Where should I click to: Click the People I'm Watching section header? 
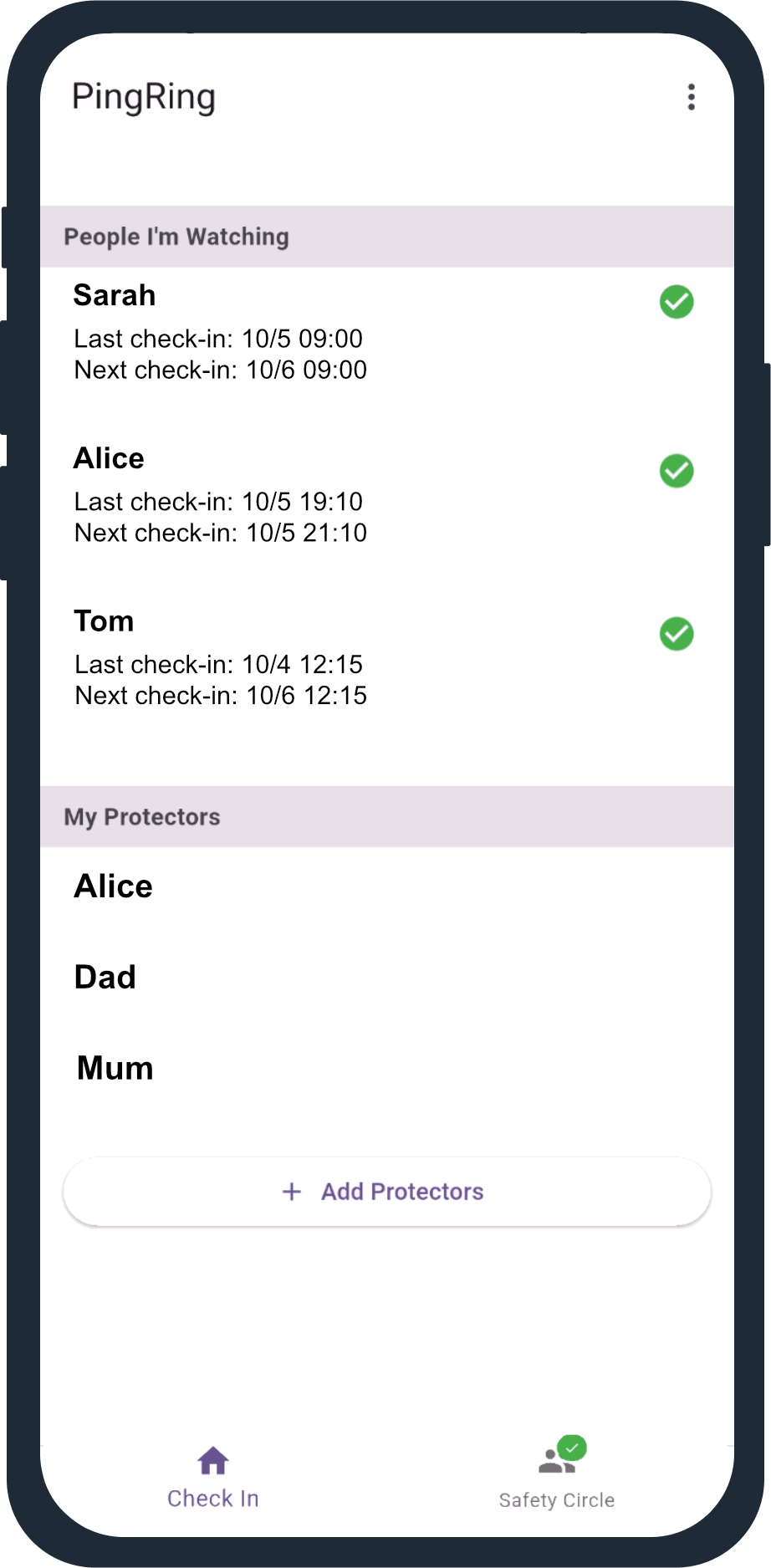pos(176,237)
